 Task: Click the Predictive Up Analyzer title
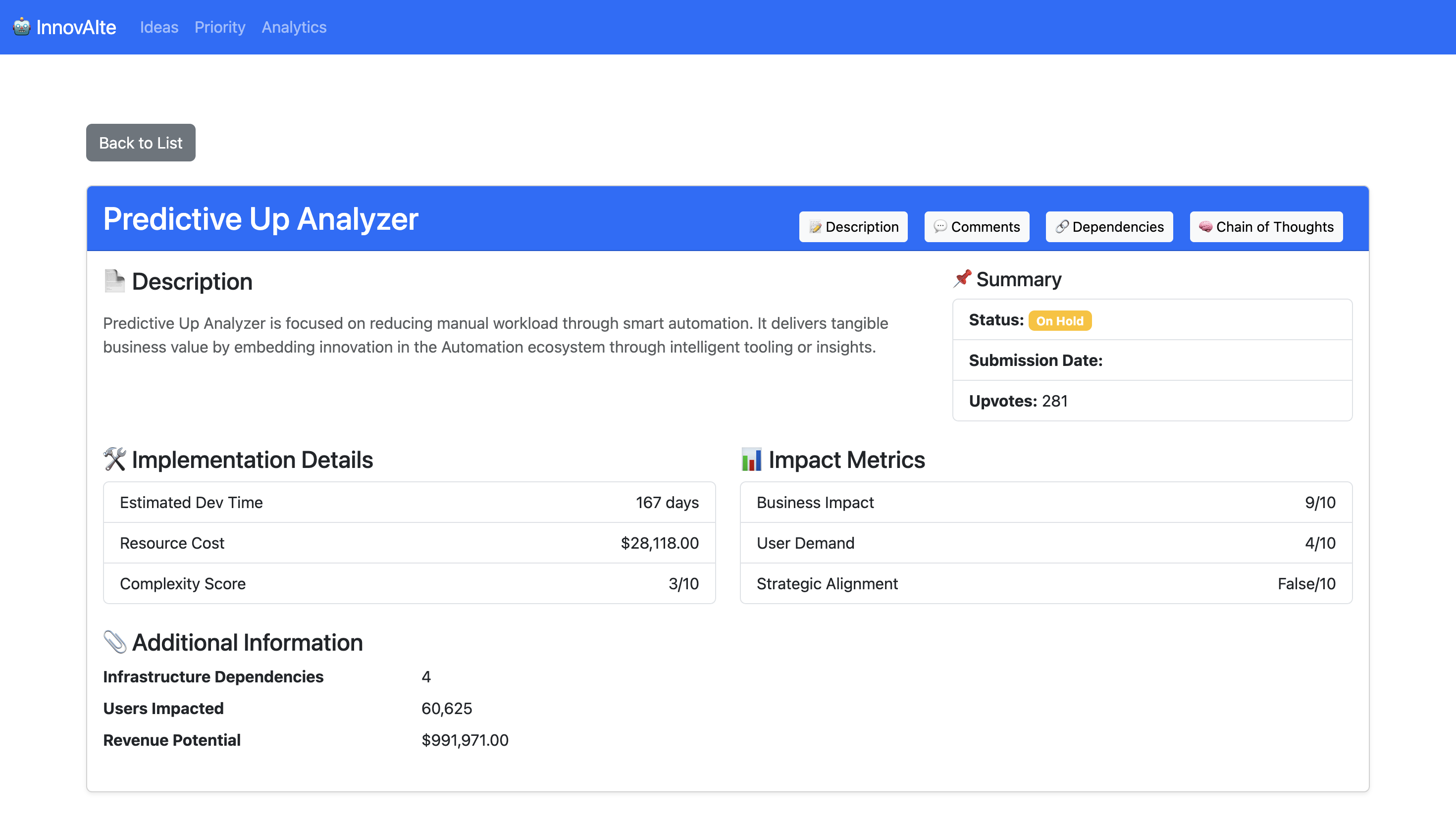260,219
